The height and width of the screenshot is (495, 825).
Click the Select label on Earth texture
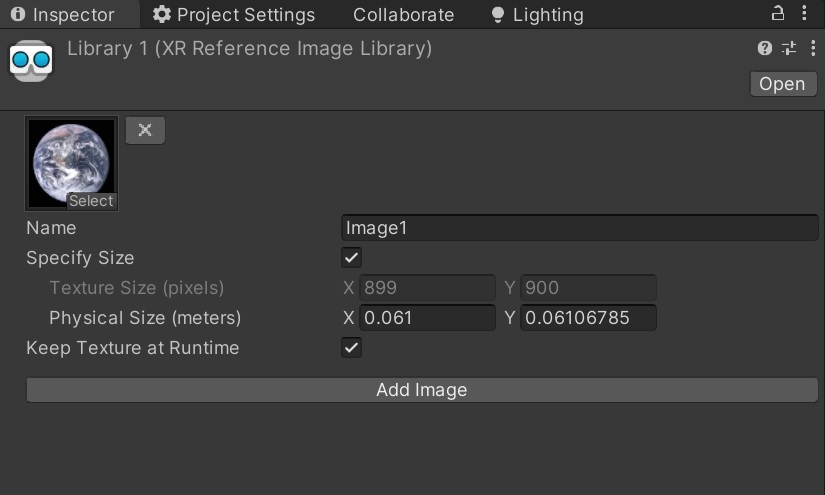point(91,201)
